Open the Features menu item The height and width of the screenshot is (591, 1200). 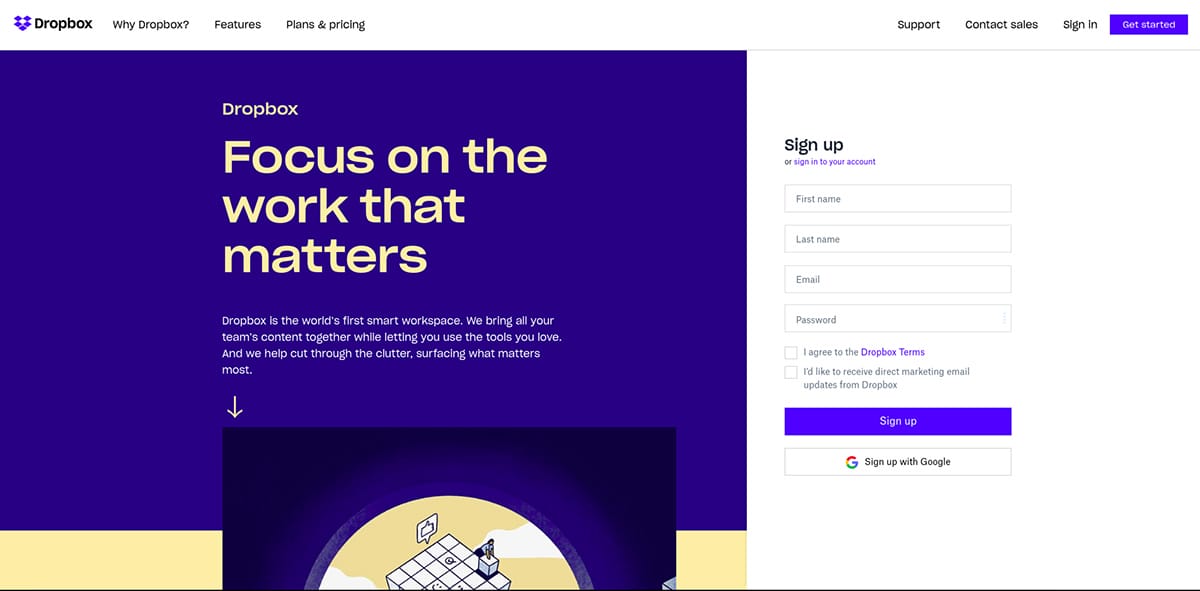coord(237,25)
